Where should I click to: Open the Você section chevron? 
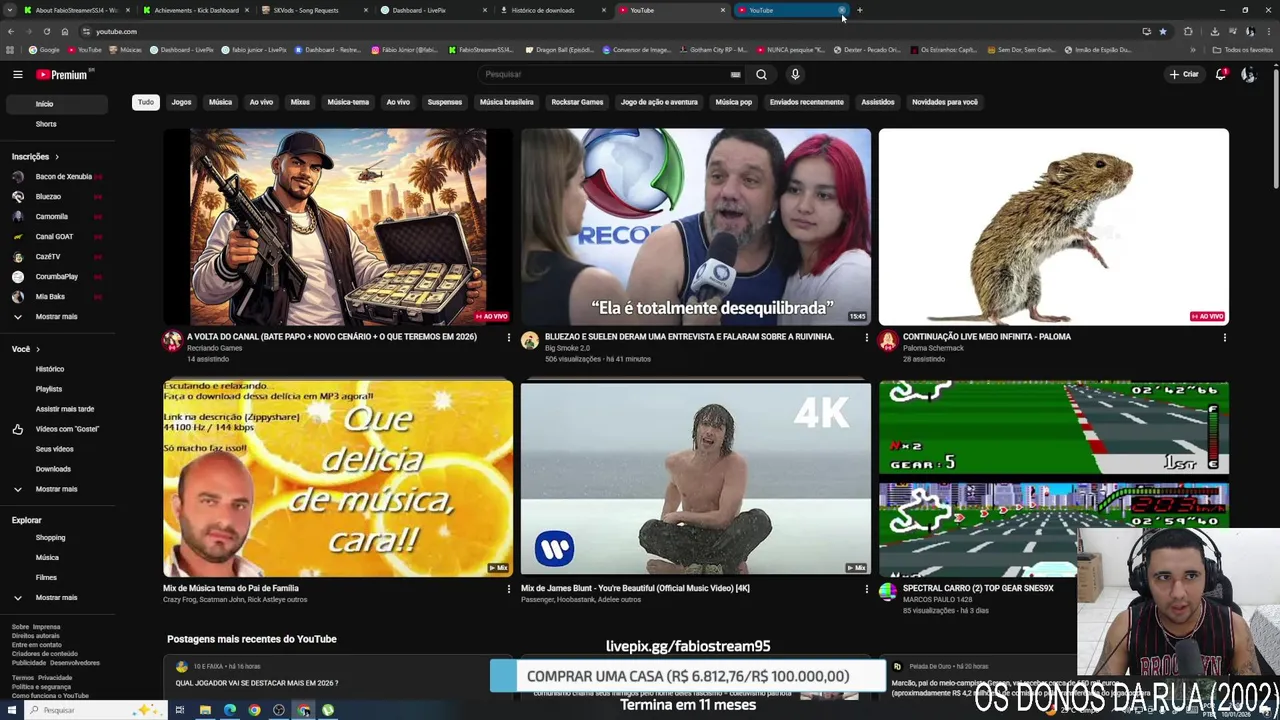38,349
